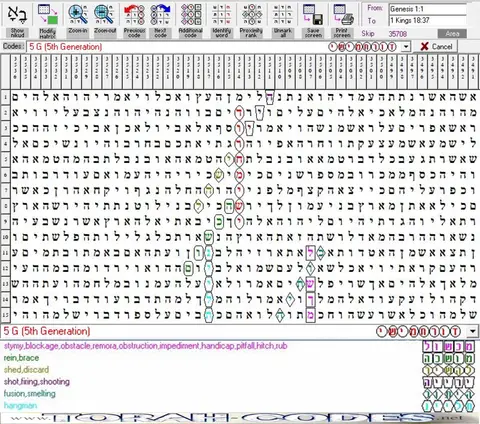Click the olive hexagon Hebrew word beside shed,discard
Viewport: 480px width, 424px height.
448,370
